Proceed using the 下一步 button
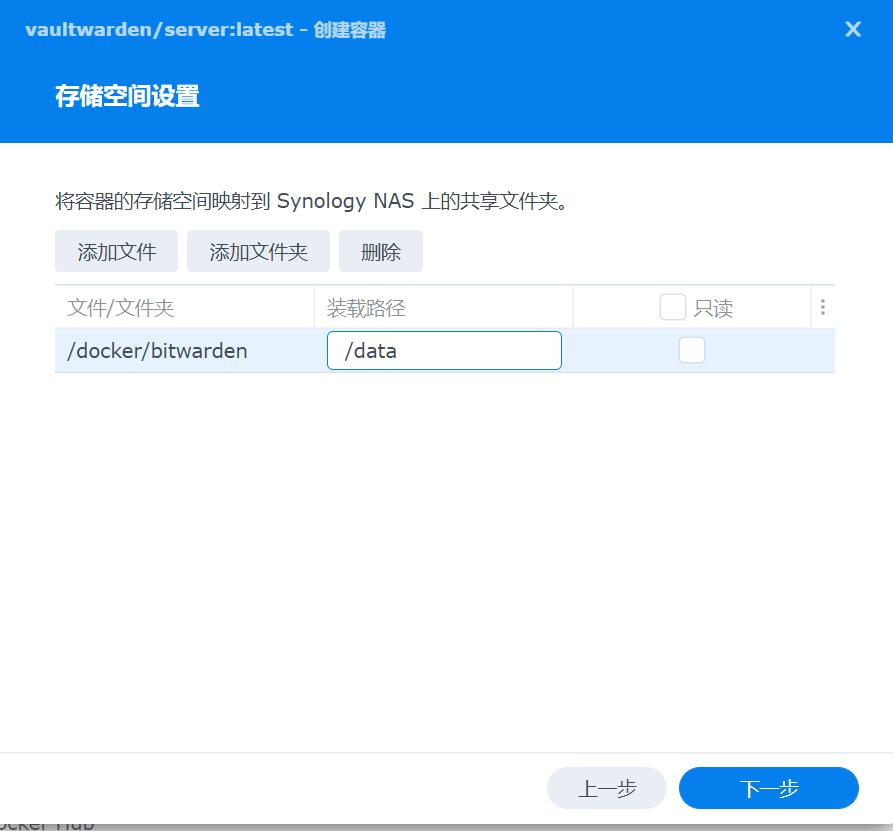 [x=768, y=788]
